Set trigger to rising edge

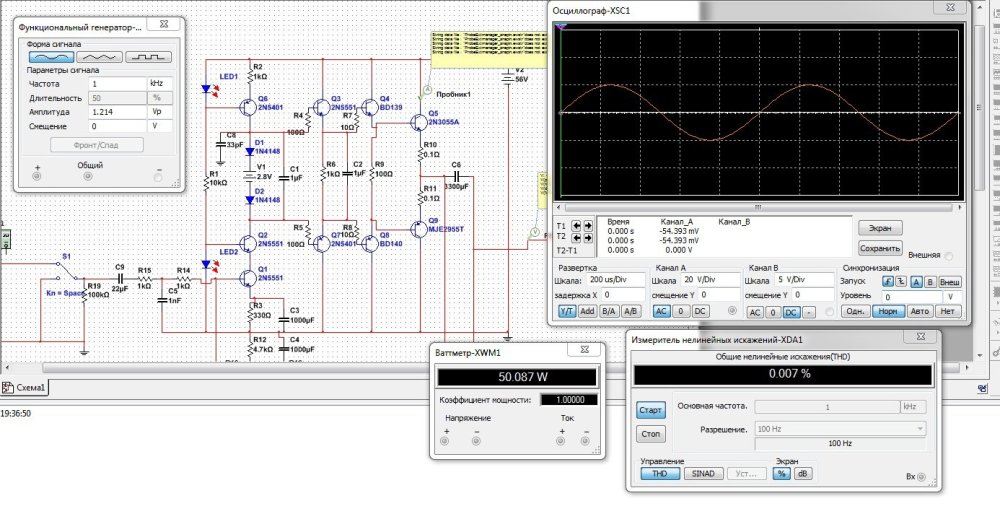886,282
